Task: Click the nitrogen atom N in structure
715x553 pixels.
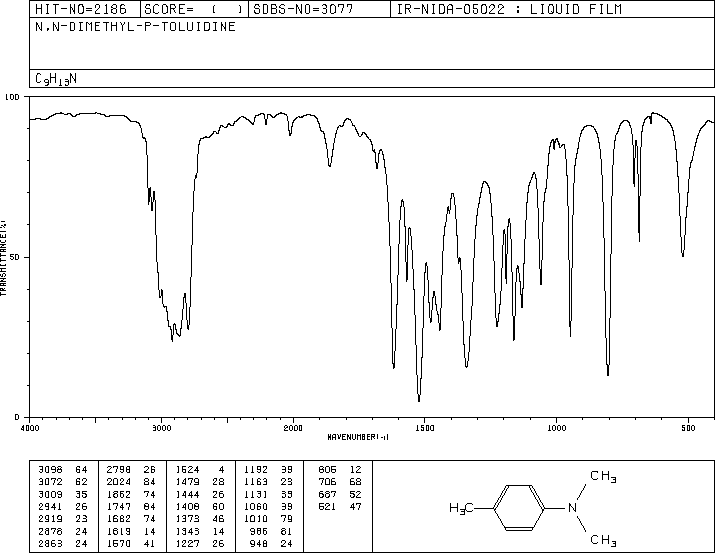Action: pos(572,508)
